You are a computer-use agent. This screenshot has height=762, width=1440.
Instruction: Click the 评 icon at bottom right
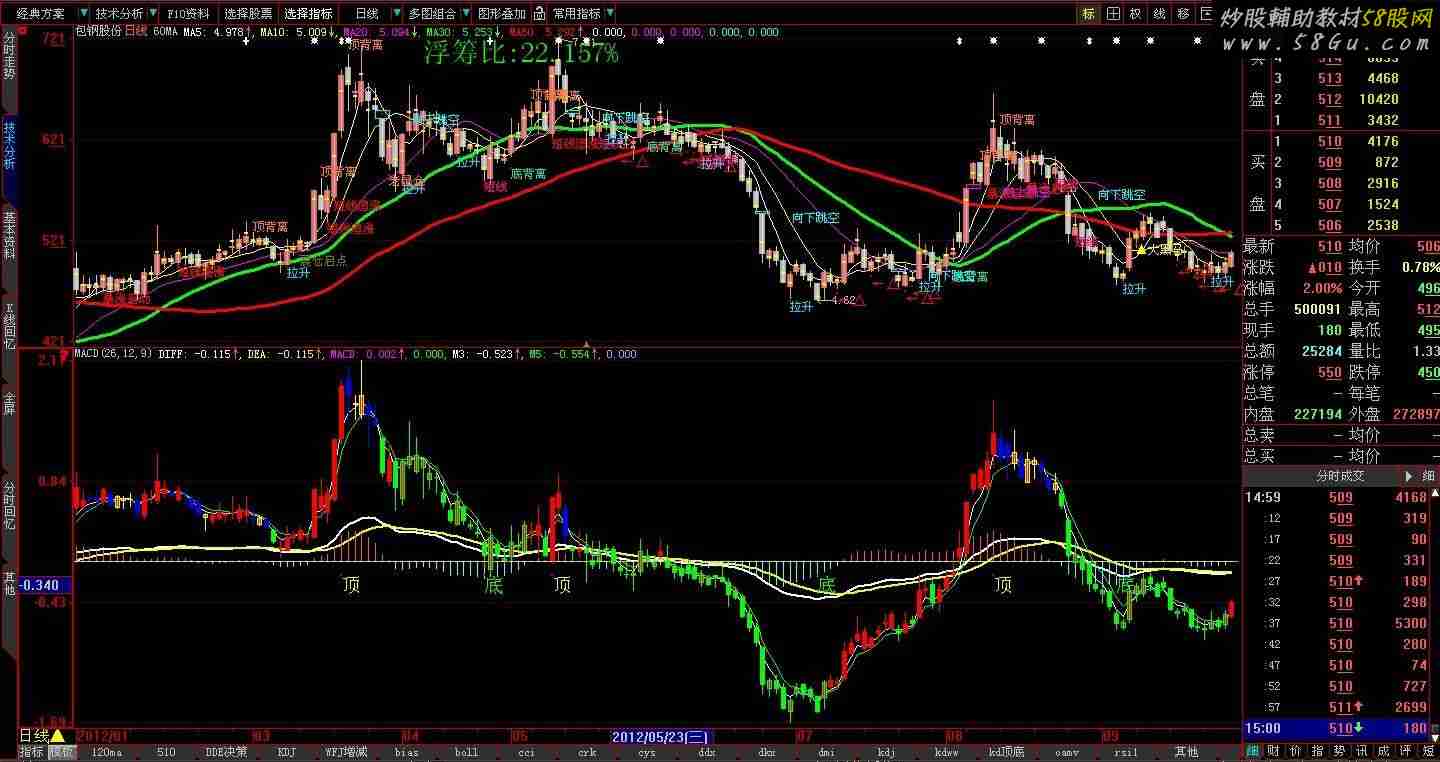click(1406, 751)
